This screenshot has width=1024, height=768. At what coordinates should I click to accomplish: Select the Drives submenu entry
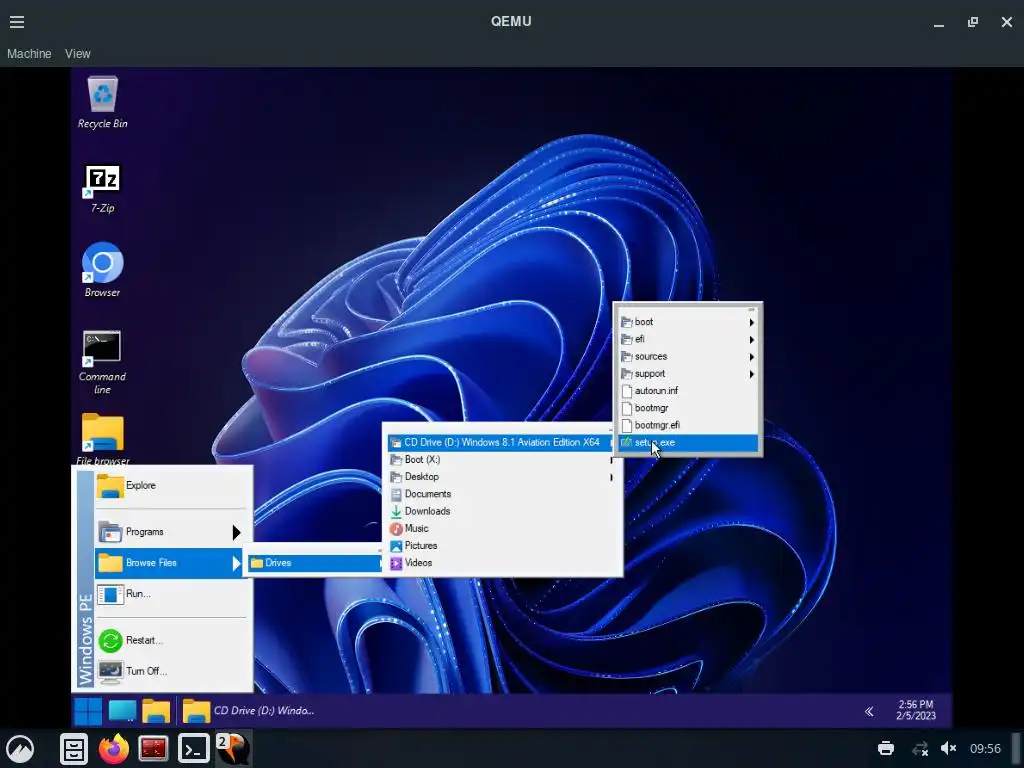[x=315, y=563]
